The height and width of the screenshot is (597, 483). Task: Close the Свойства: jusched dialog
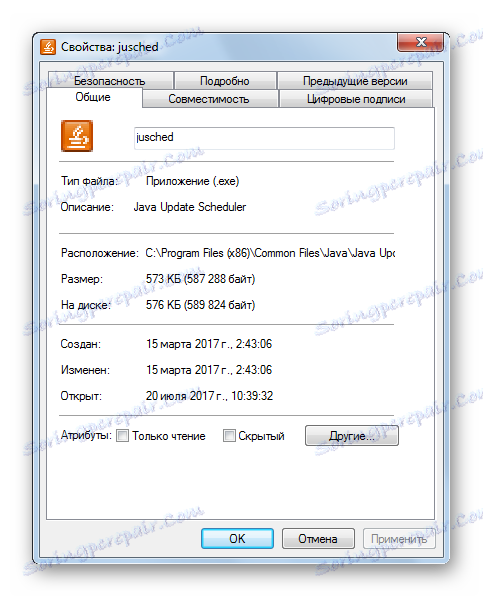pos(421,42)
